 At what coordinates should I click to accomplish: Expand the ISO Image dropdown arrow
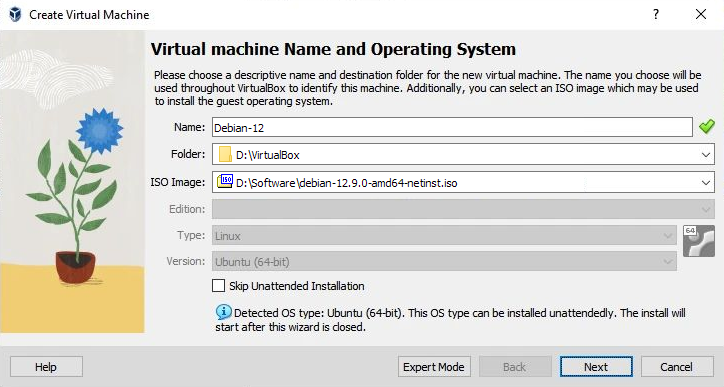pos(706,183)
